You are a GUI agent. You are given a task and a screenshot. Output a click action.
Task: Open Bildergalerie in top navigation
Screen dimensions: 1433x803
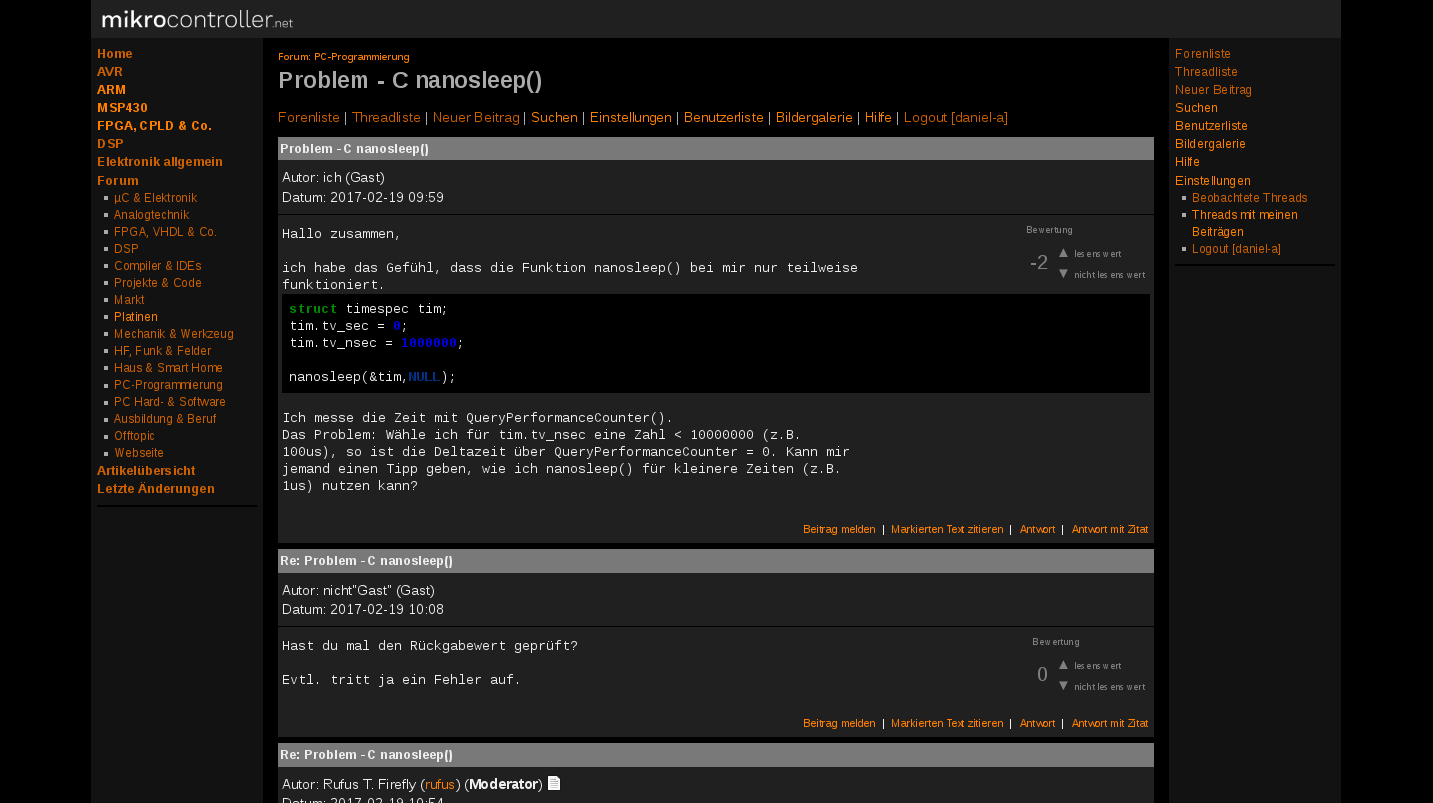pos(814,118)
